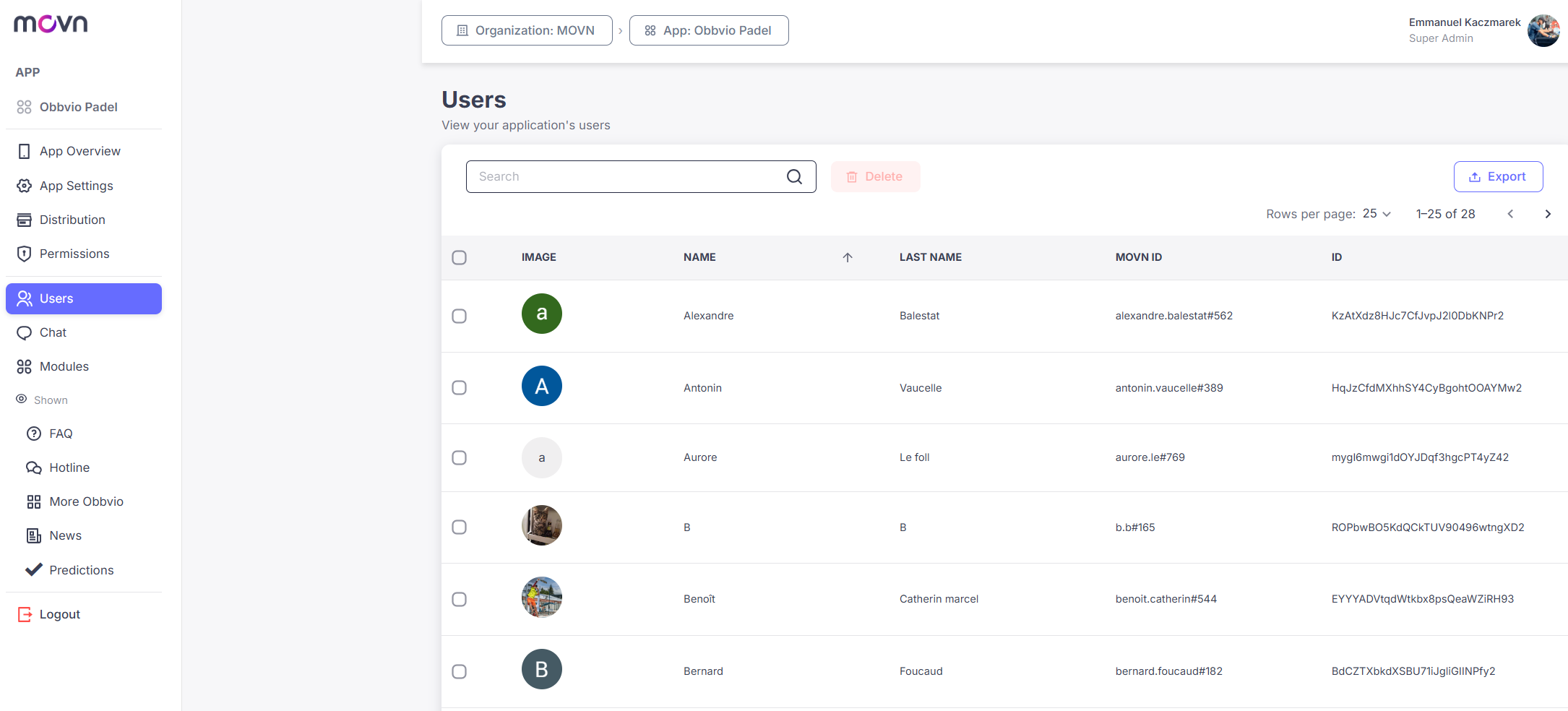Screen dimensions: 1568x711
Task: Open the Rows per page dropdown
Action: click(1377, 214)
